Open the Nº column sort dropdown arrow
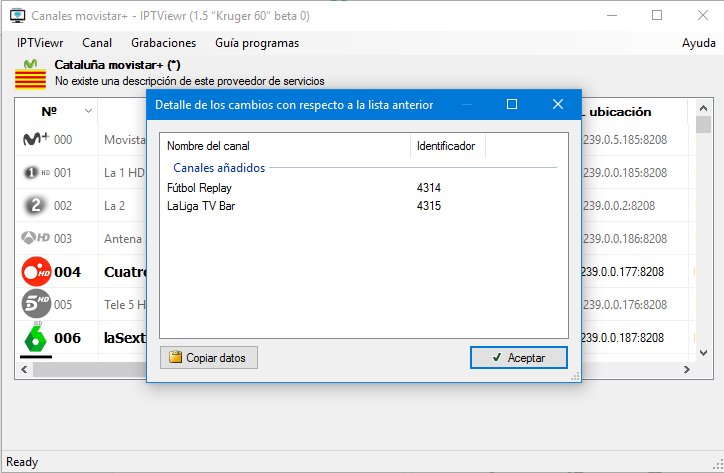The height and width of the screenshot is (473, 724). pyautogui.click(x=88, y=111)
